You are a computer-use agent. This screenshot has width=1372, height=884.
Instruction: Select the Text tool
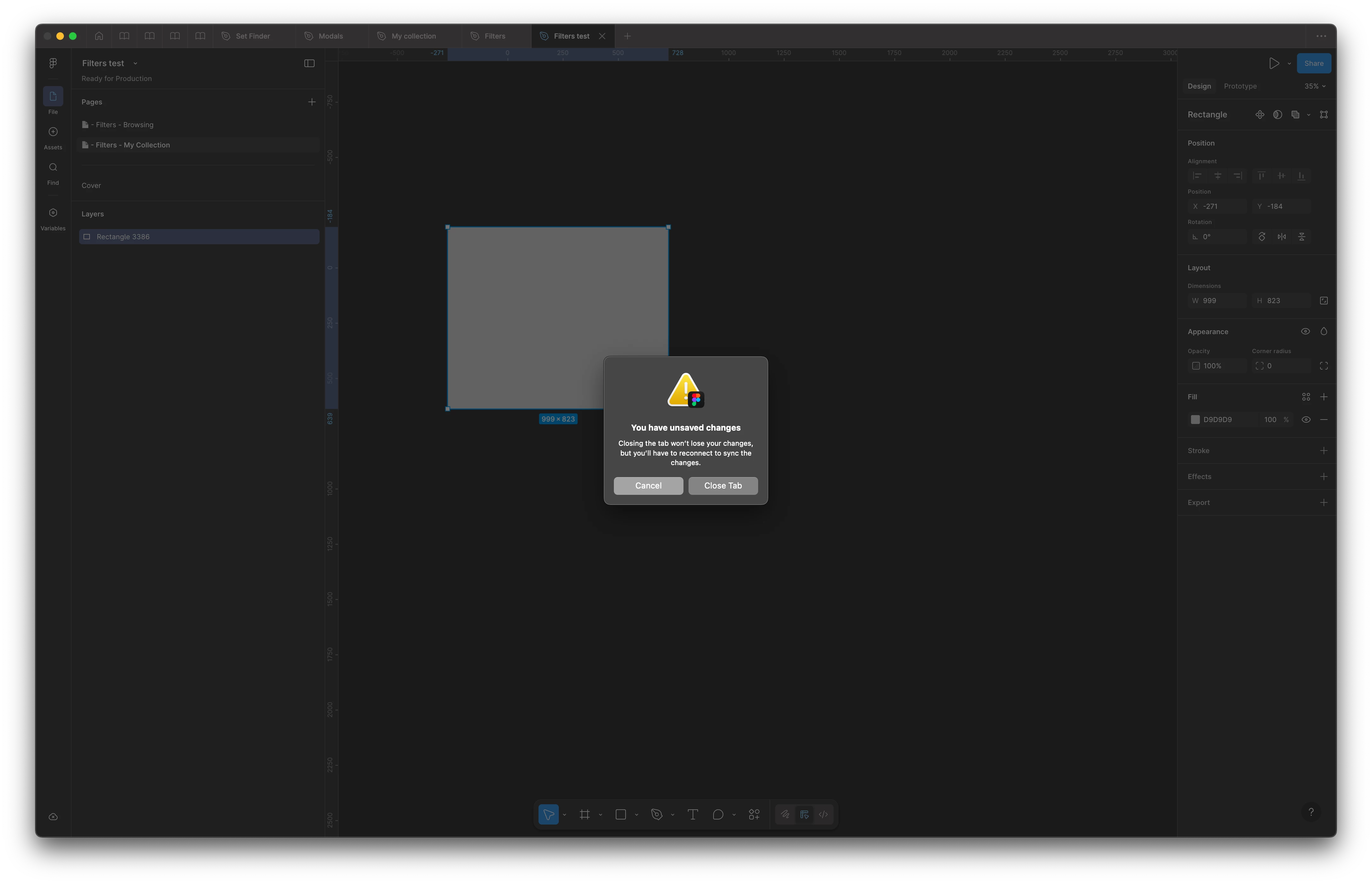coord(692,814)
